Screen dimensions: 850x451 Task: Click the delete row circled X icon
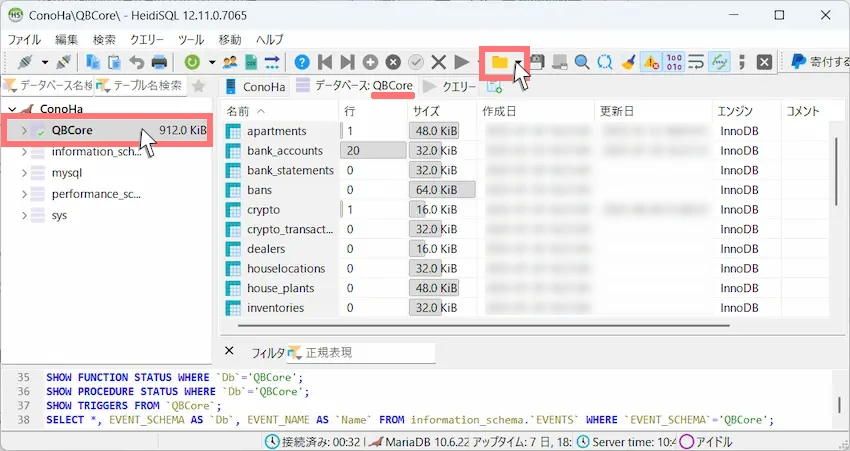pyautogui.click(x=393, y=62)
